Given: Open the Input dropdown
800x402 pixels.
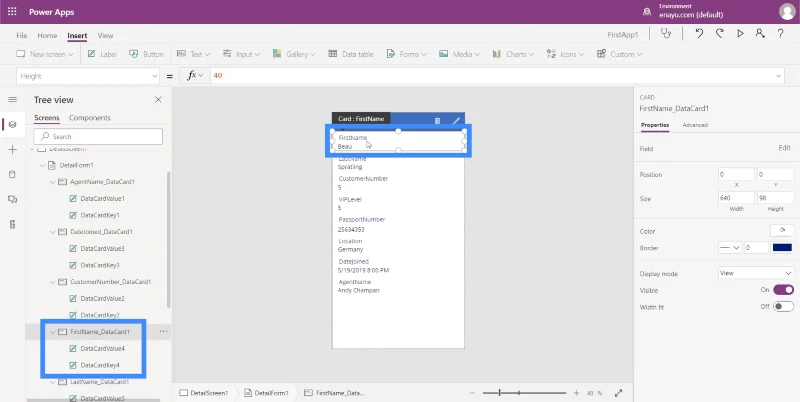Looking at the screenshot, I should click(241, 54).
